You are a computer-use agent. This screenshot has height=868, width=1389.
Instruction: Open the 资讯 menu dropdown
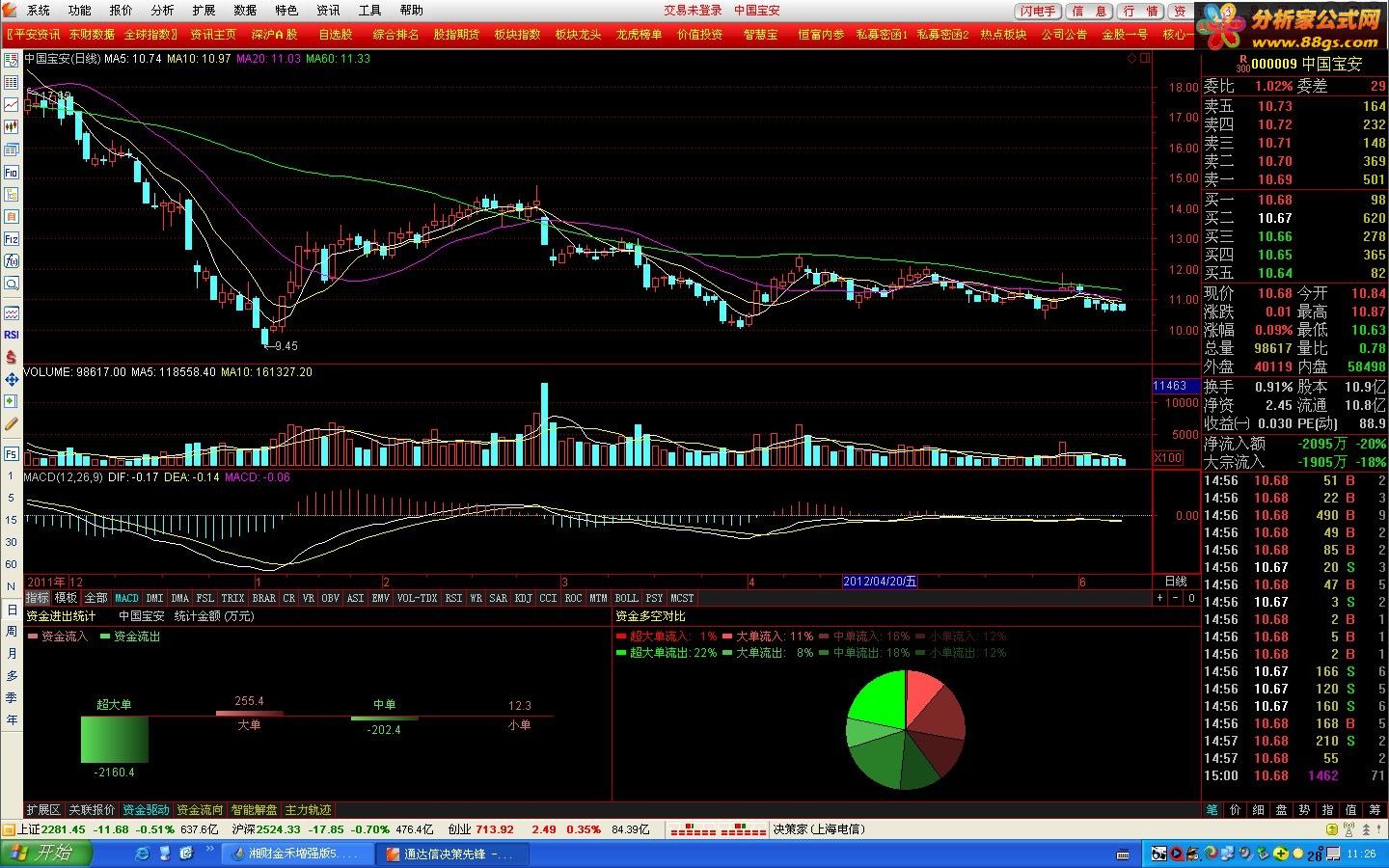tap(329, 11)
